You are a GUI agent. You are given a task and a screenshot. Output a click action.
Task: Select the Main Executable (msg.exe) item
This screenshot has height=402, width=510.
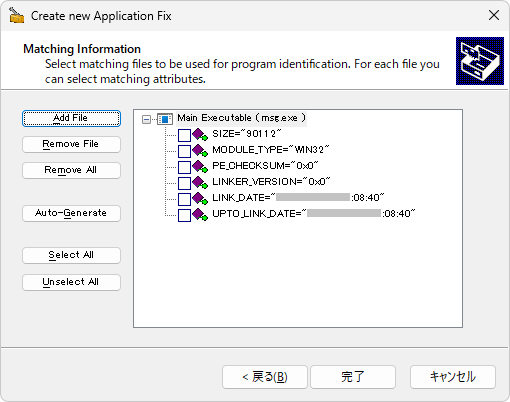click(x=241, y=118)
